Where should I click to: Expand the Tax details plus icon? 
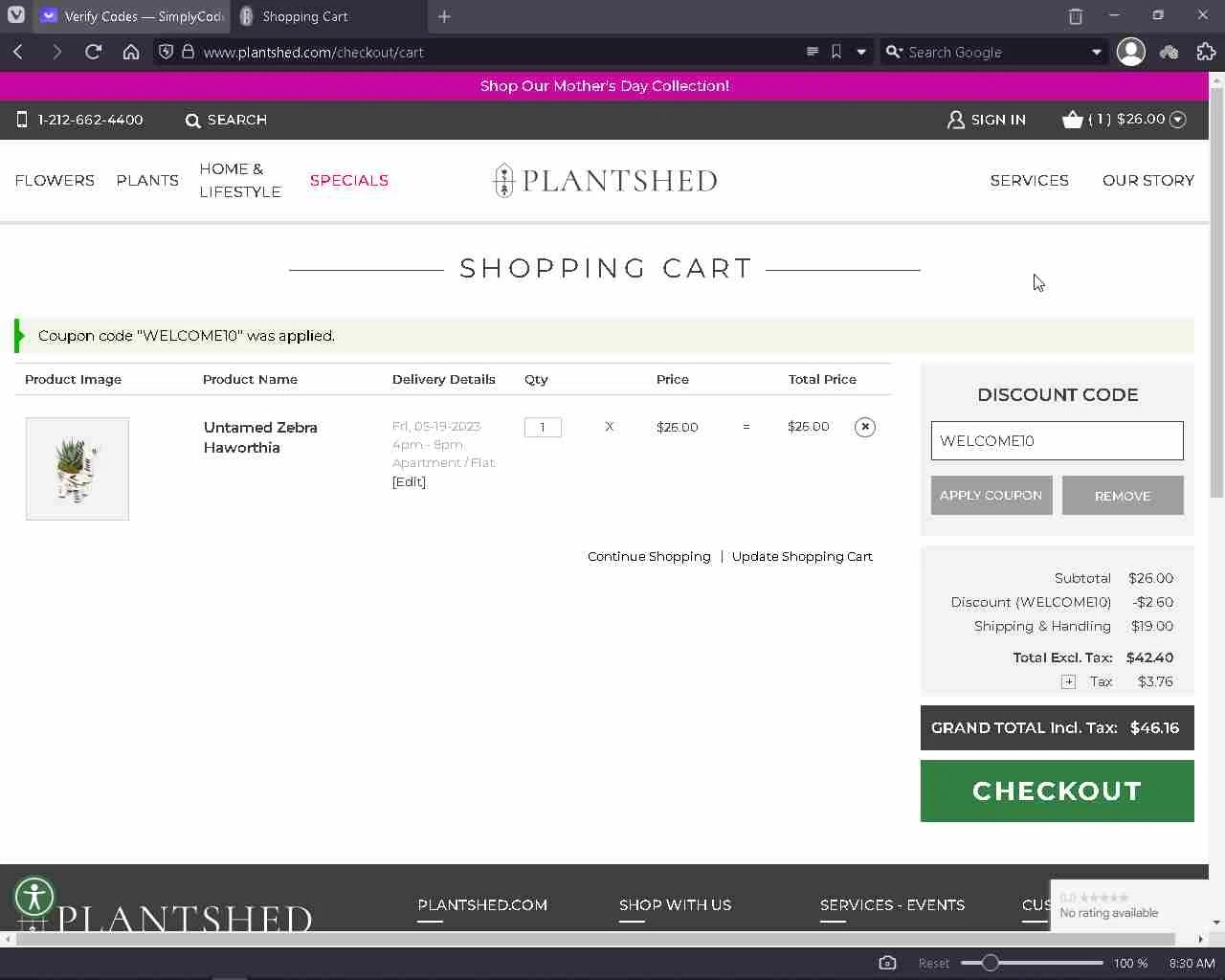(1068, 681)
